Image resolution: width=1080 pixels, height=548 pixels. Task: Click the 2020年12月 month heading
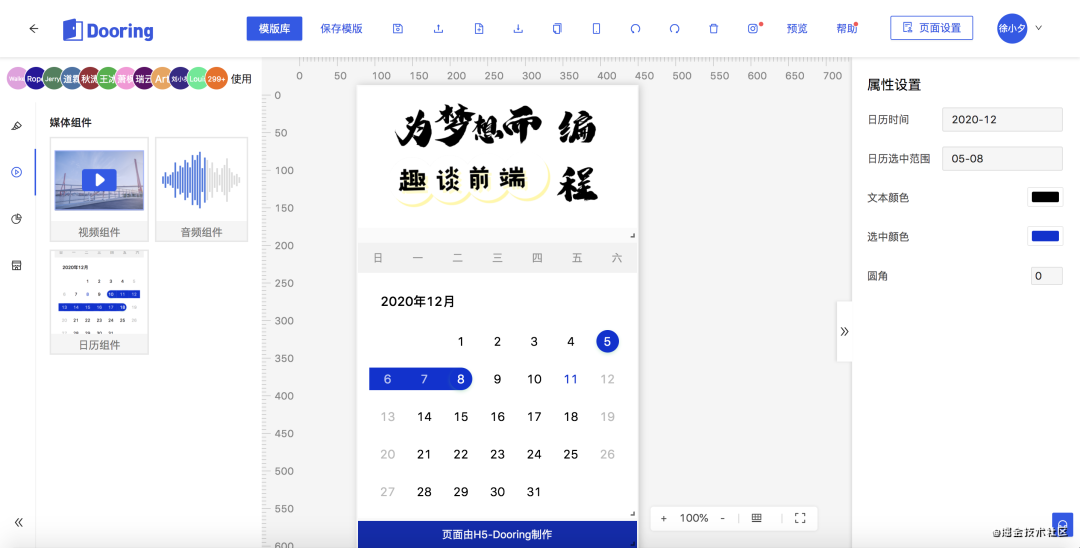(417, 302)
